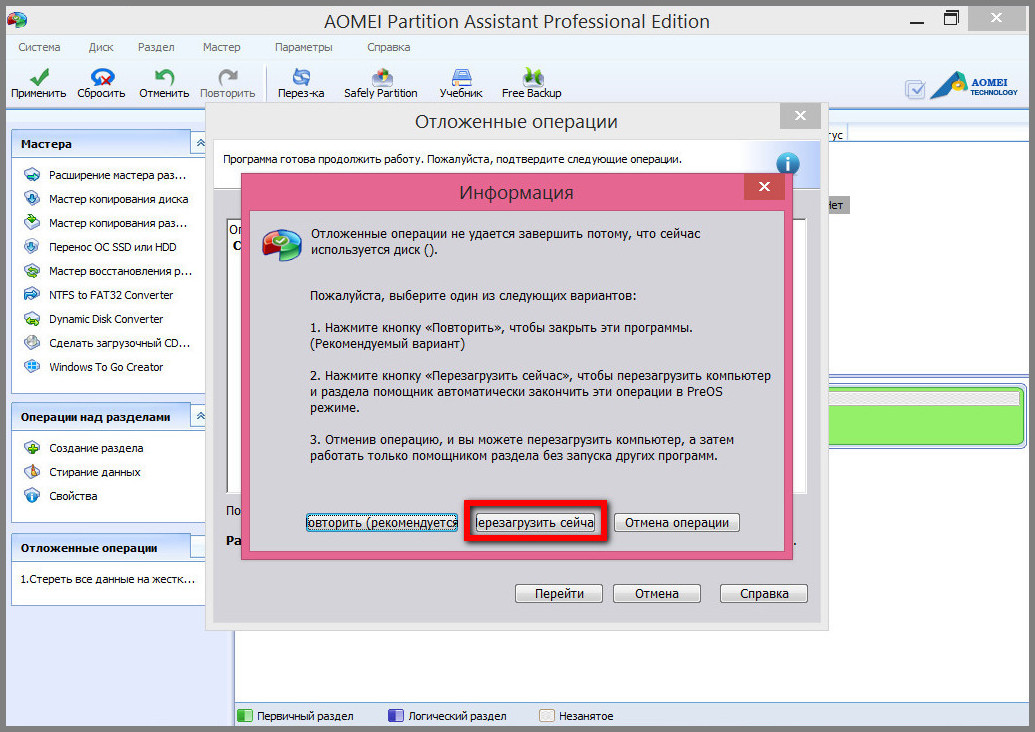This screenshot has height=732, width=1035.
Task: Open the Раздел menu
Action: coord(156,48)
